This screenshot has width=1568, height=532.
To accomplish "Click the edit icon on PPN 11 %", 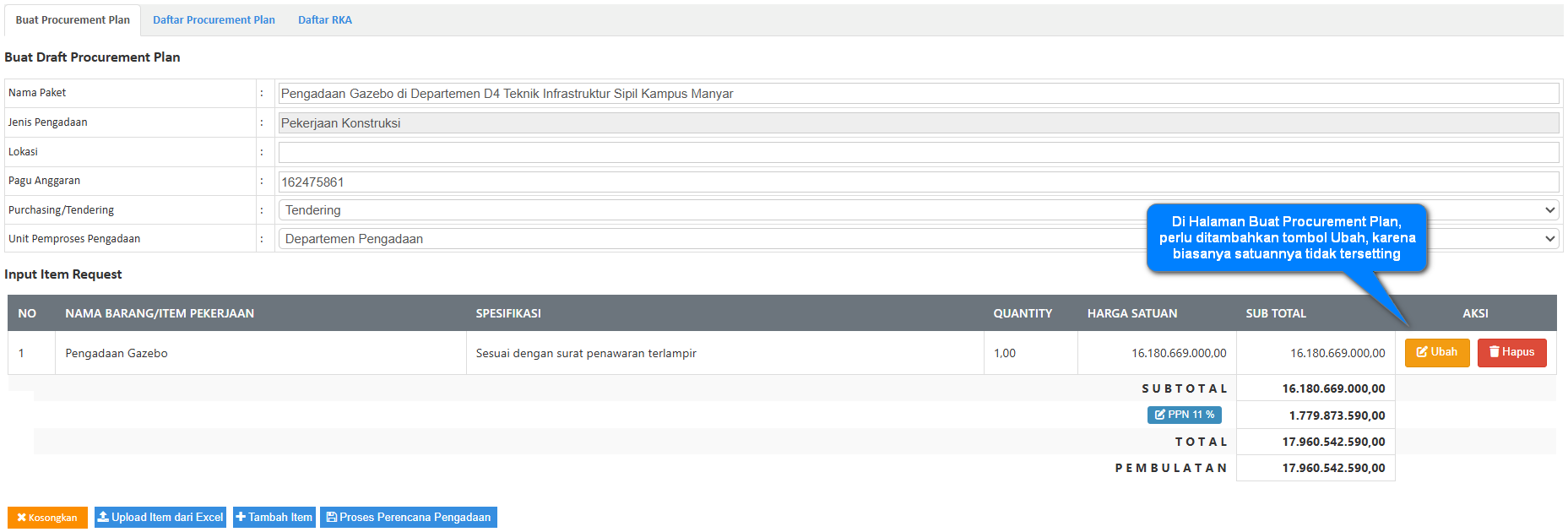I will point(1160,415).
